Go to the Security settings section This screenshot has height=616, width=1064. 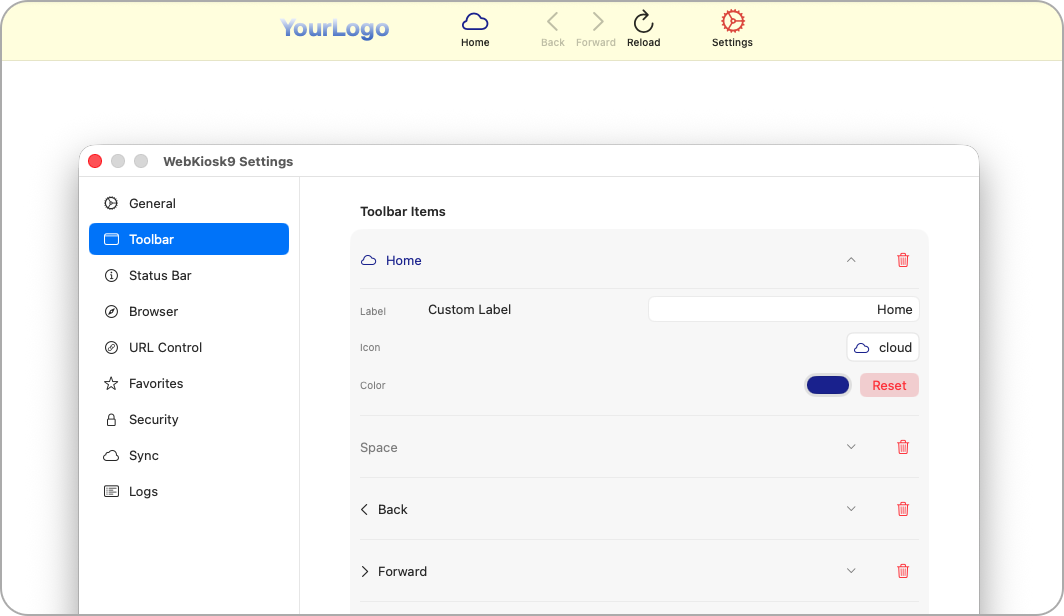click(x=153, y=419)
